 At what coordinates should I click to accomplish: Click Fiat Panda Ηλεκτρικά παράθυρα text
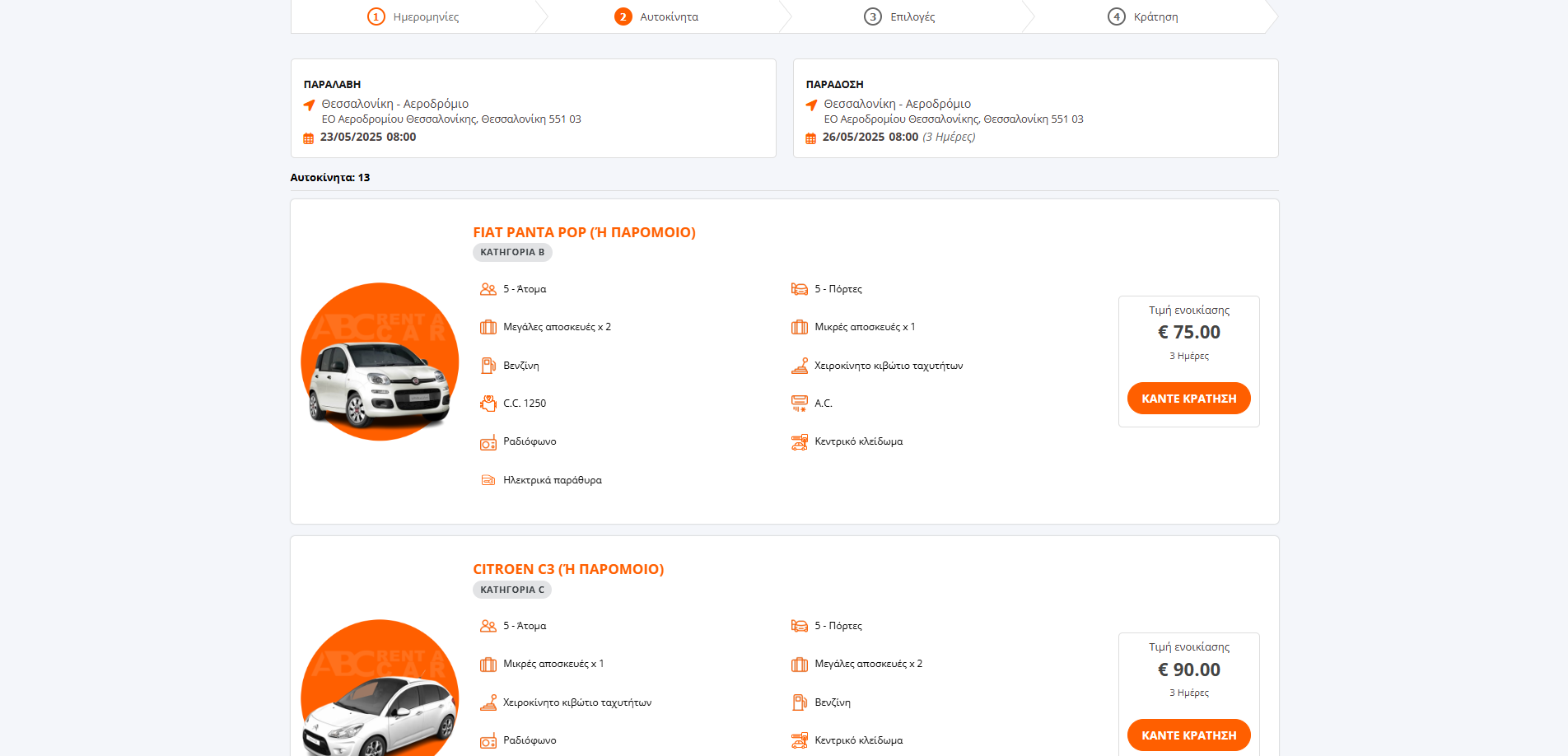click(x=553, y=480)
